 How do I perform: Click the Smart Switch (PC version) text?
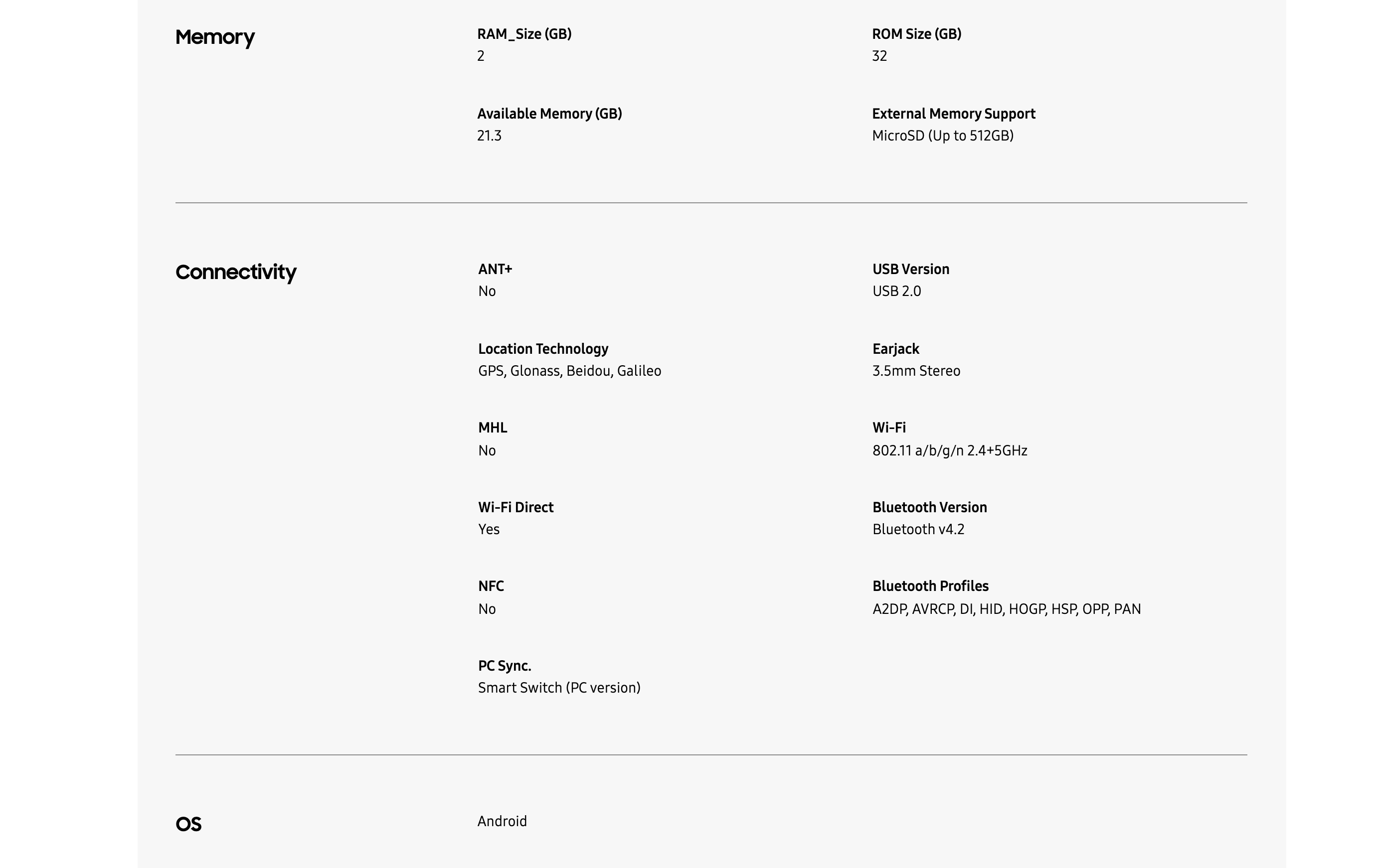click(559, 688)
